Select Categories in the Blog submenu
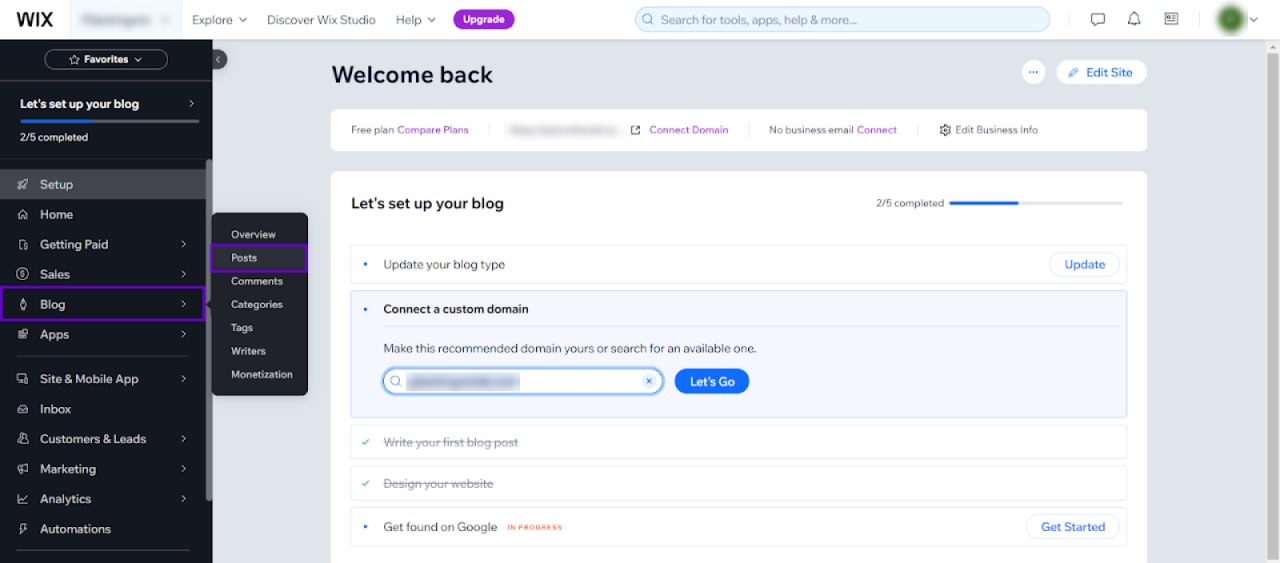 [x=257, y=304]
